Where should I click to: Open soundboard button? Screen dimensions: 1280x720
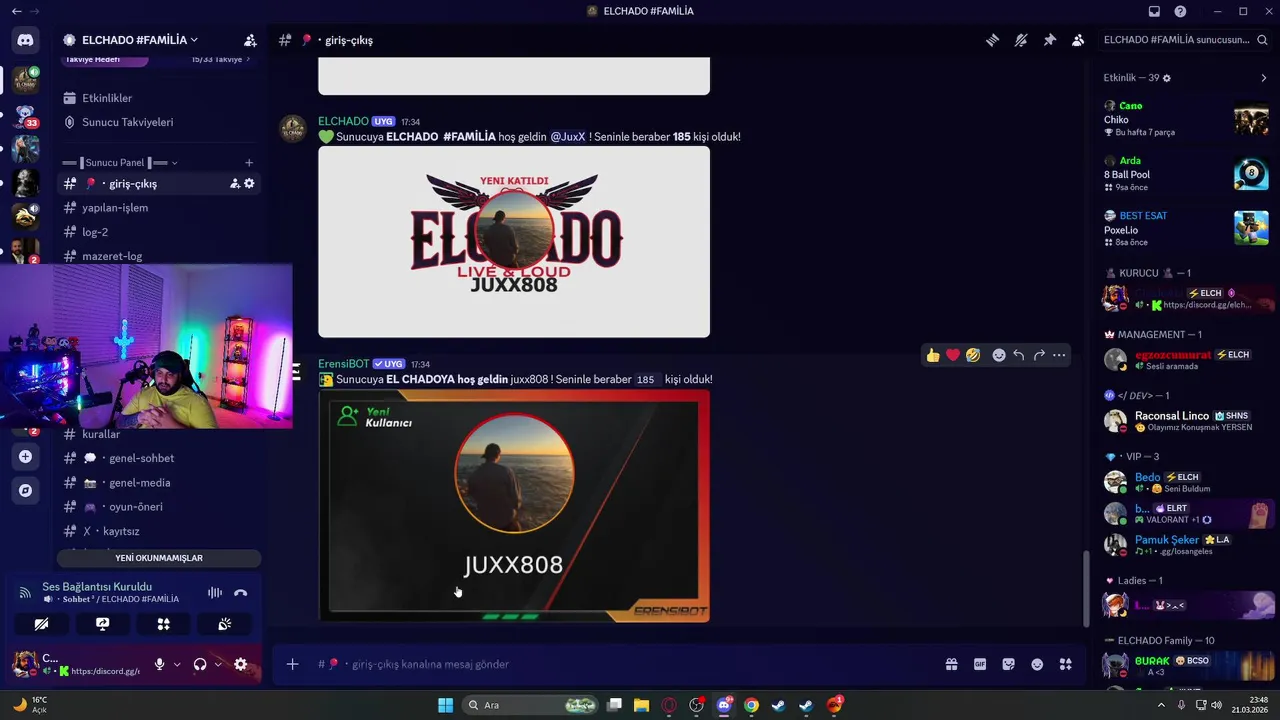225,624
